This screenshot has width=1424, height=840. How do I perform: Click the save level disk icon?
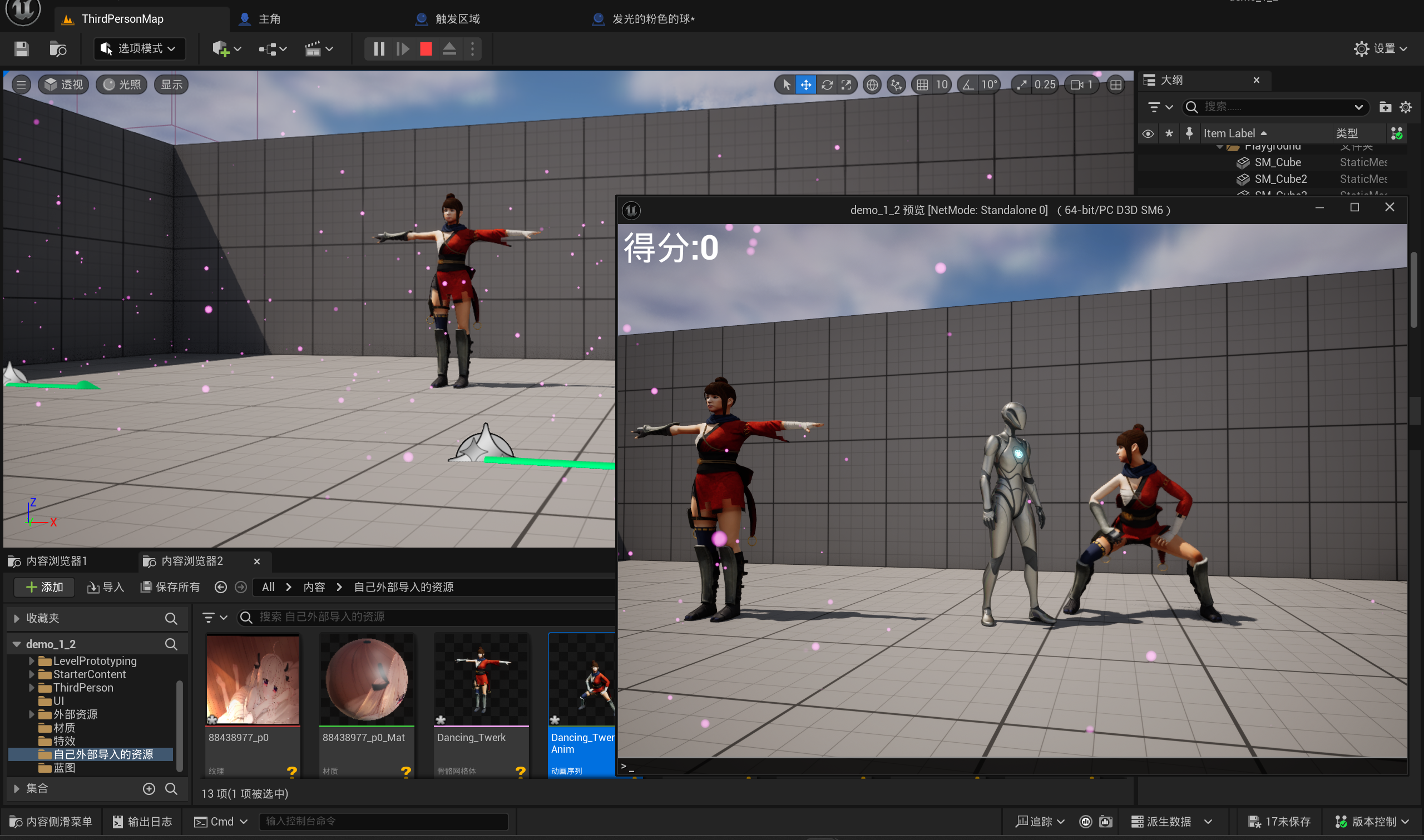pos(22,49)
